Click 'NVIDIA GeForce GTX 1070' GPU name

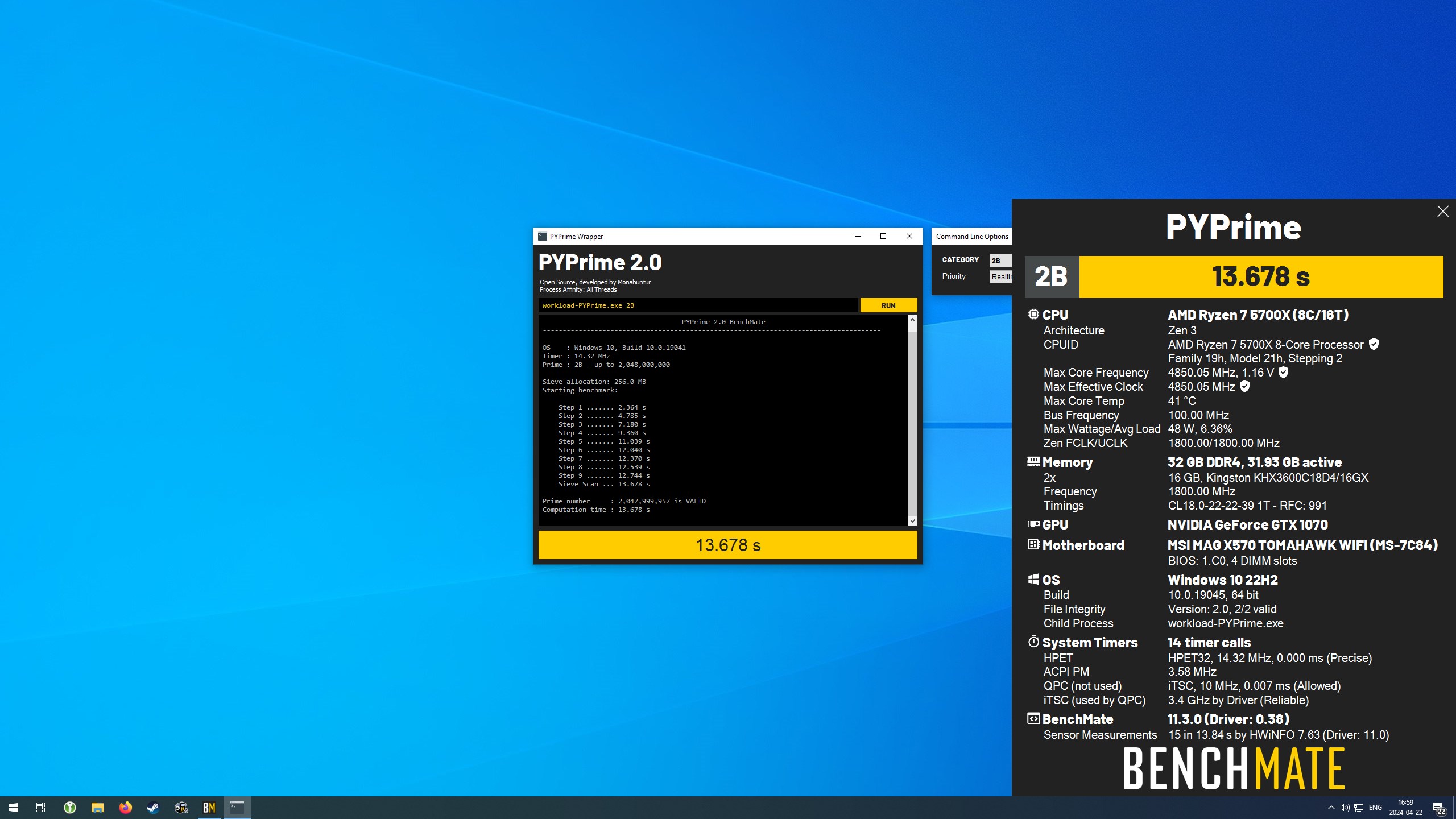(x=1248, y=524)
